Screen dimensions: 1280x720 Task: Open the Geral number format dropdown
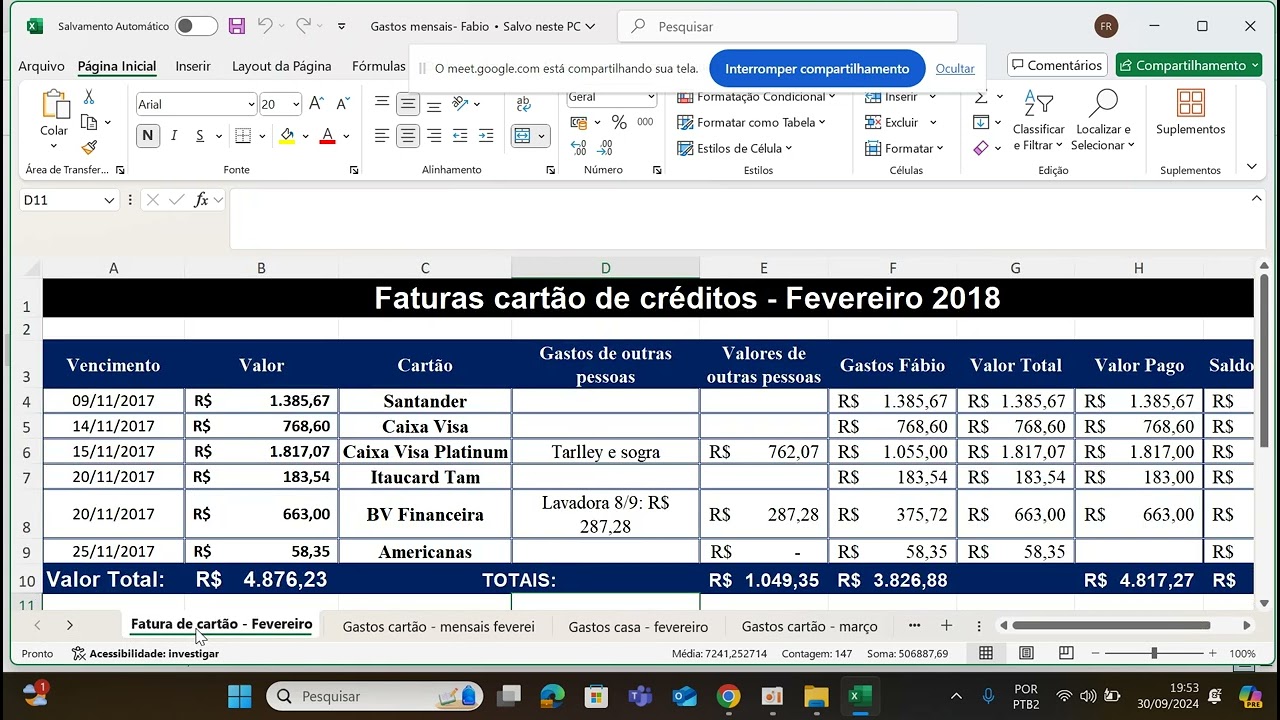click(651, 98)
